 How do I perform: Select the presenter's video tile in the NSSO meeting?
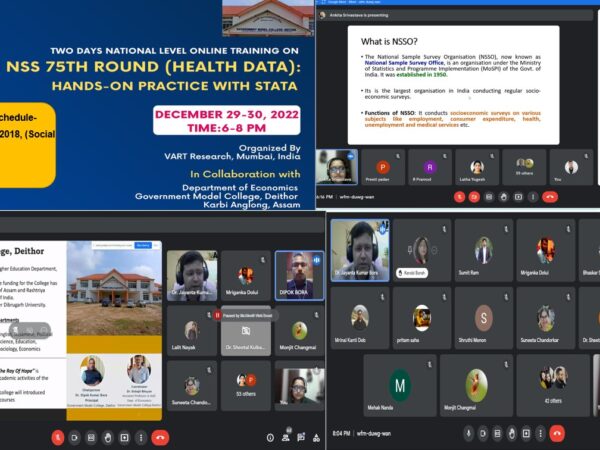coord(337,167)
